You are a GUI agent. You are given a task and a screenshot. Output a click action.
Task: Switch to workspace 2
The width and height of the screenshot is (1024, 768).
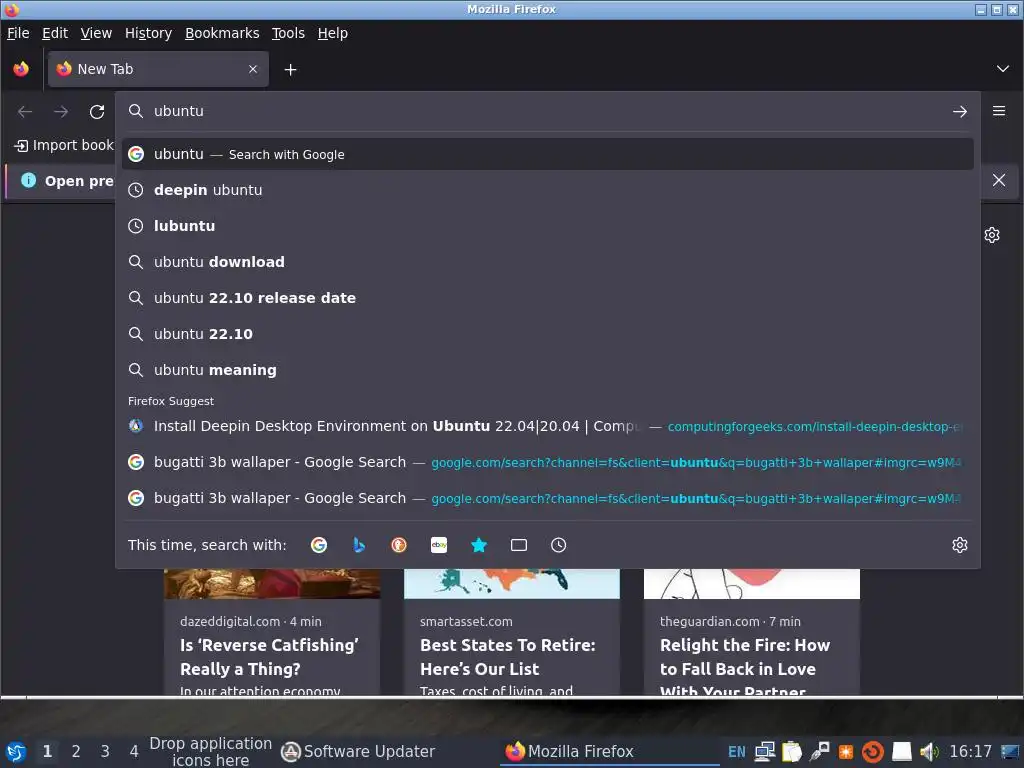point(76,752)
